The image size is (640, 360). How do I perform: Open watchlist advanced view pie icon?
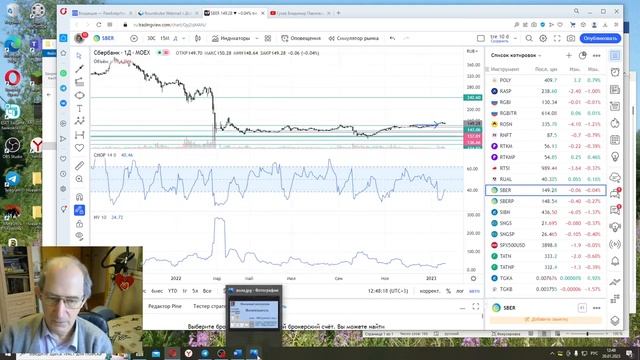click(582, 55)
